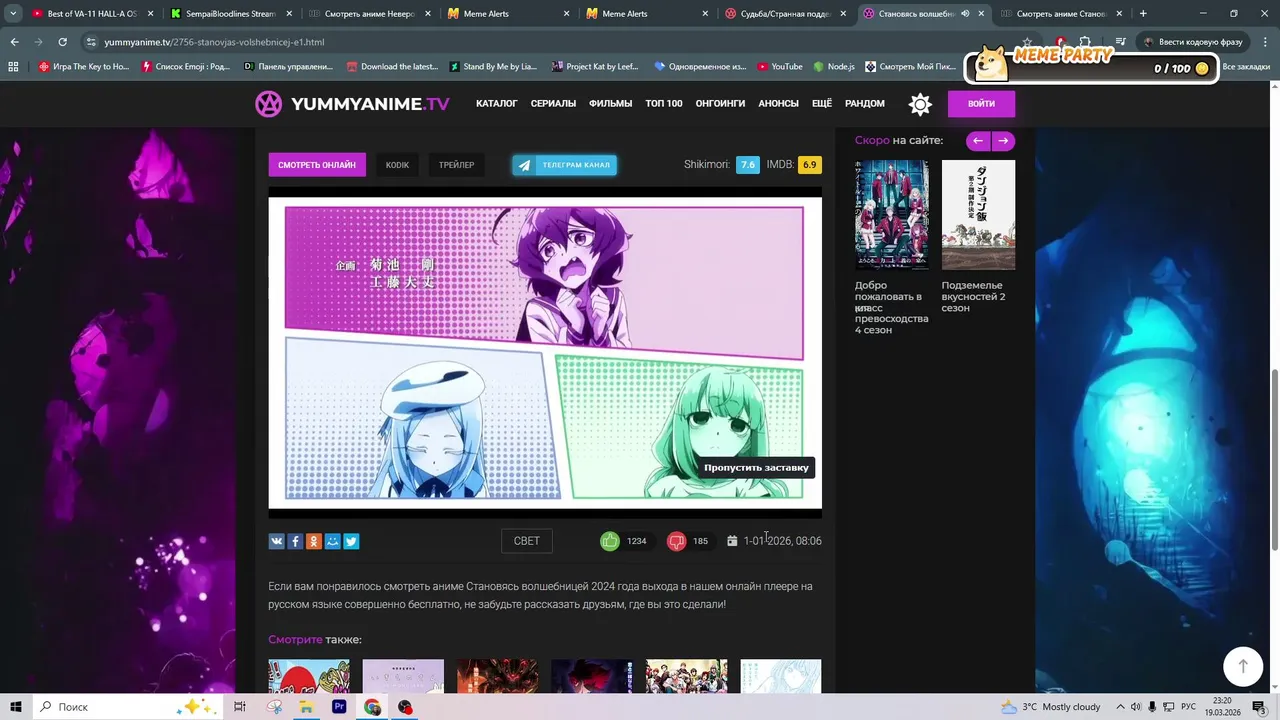
Task: Open the ОНГОИНГИ section
Action: tap(721, 104)
